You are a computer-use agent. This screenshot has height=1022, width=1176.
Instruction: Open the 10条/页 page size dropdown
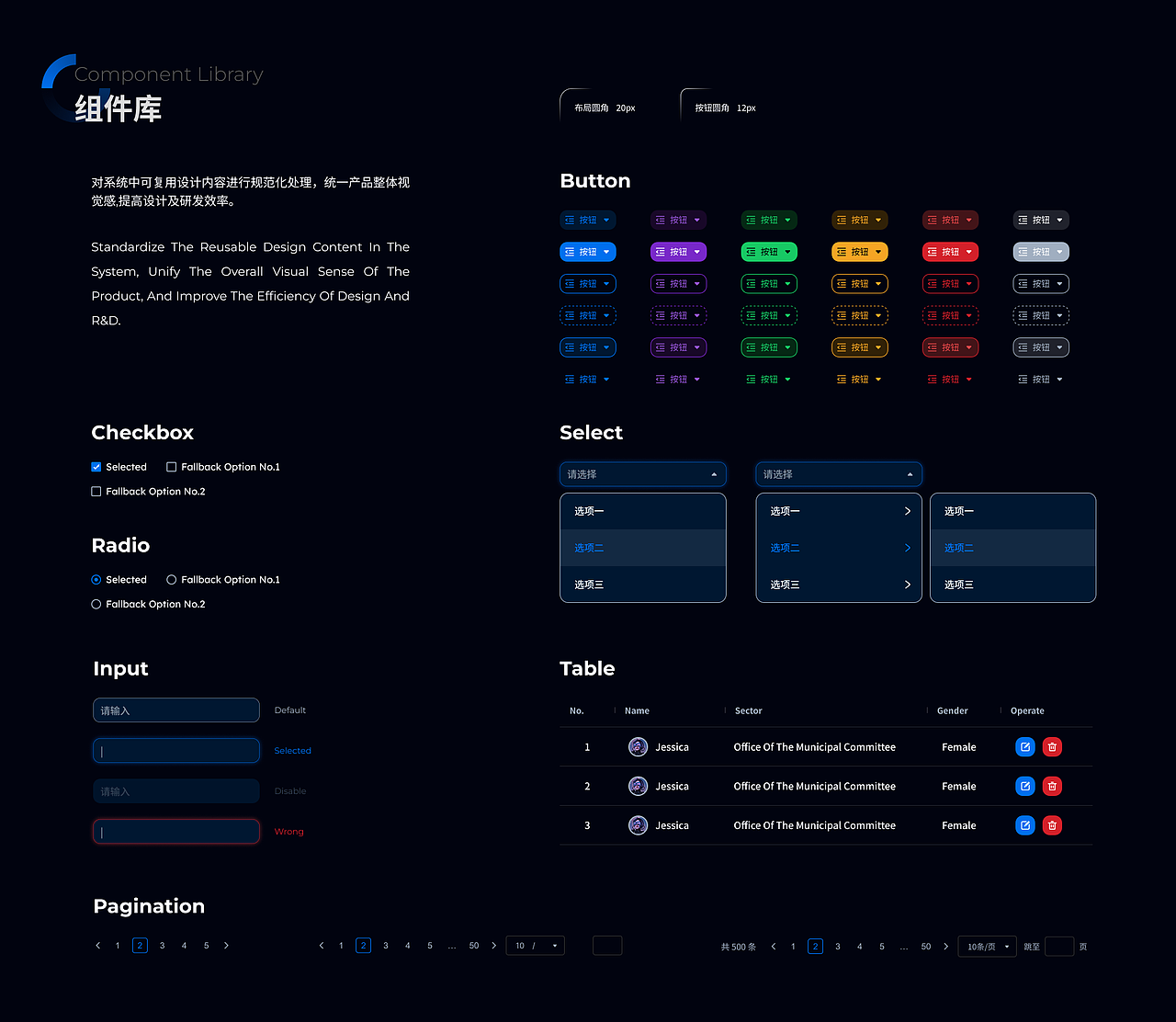click(987, 946)
